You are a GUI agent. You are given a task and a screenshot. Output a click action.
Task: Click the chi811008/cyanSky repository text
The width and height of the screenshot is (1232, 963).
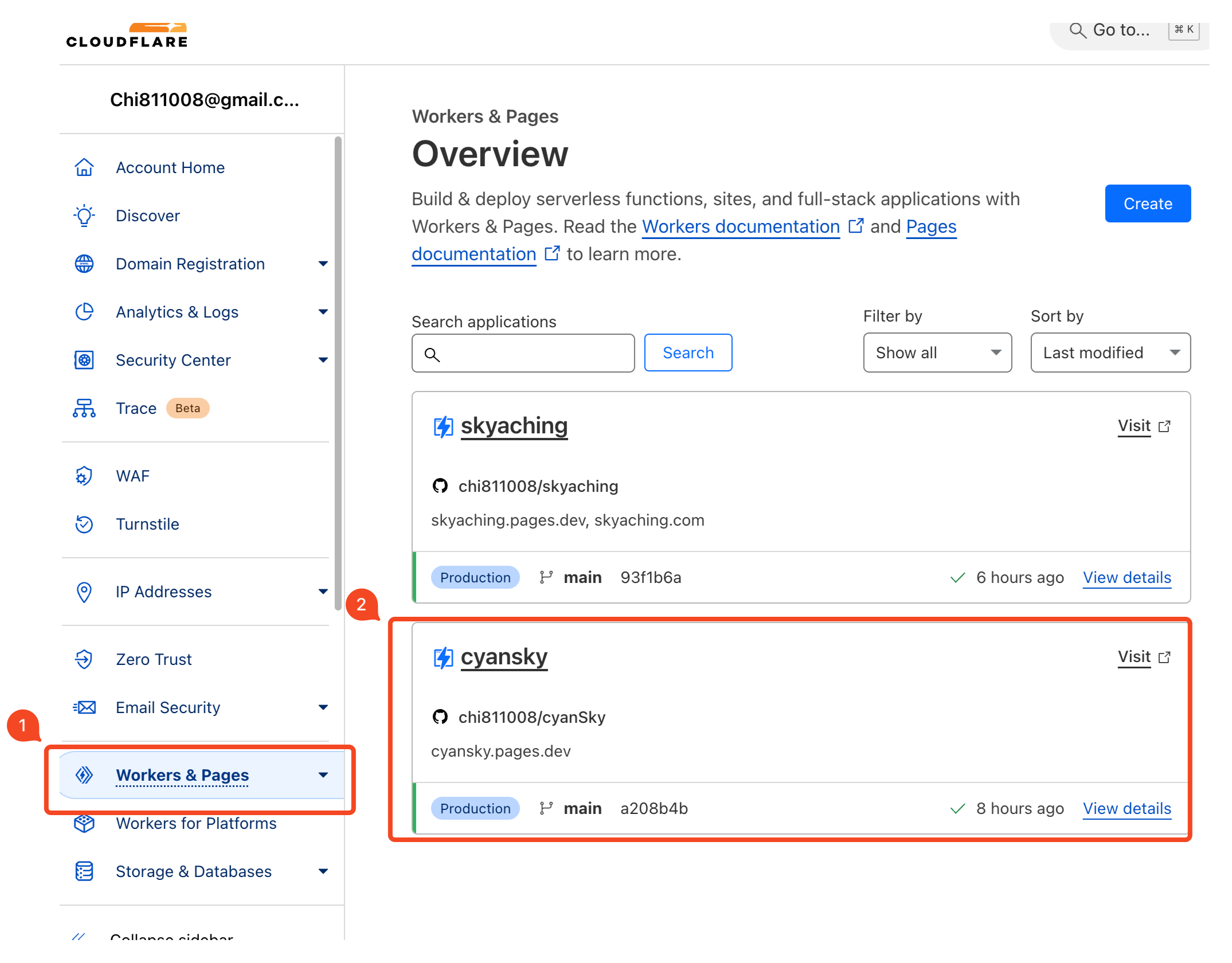coord(532,717)
